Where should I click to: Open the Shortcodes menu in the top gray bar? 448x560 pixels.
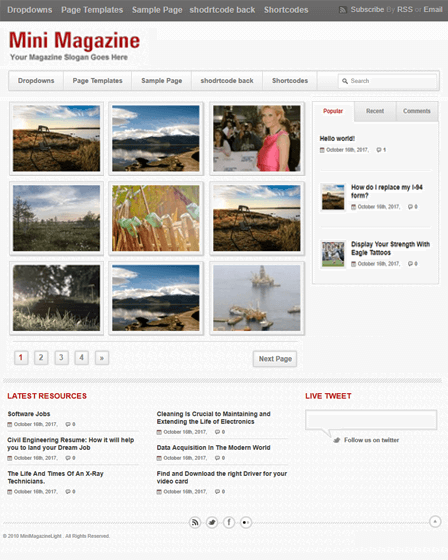click(286, 10)
